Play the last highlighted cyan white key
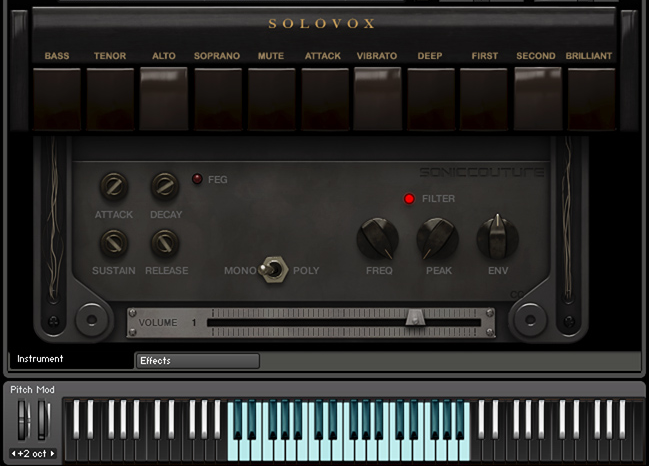The width and height of the screenshot is (649, 466). click(x=464, y=451)
